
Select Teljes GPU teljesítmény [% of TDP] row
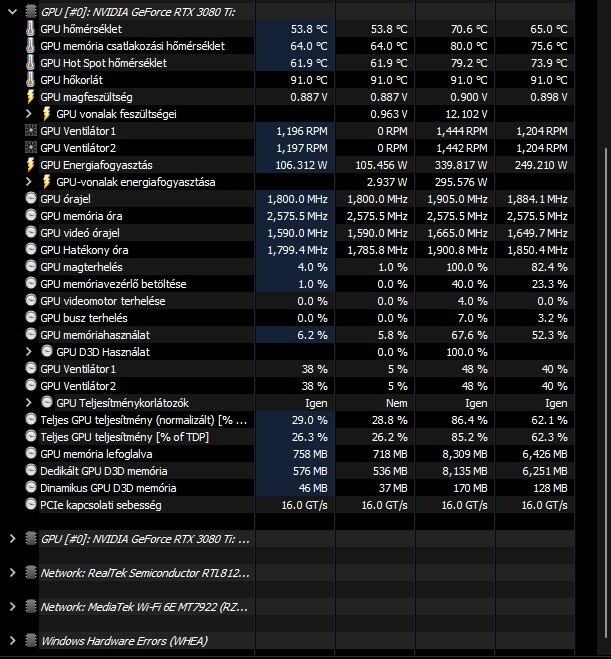coord(124,437)
